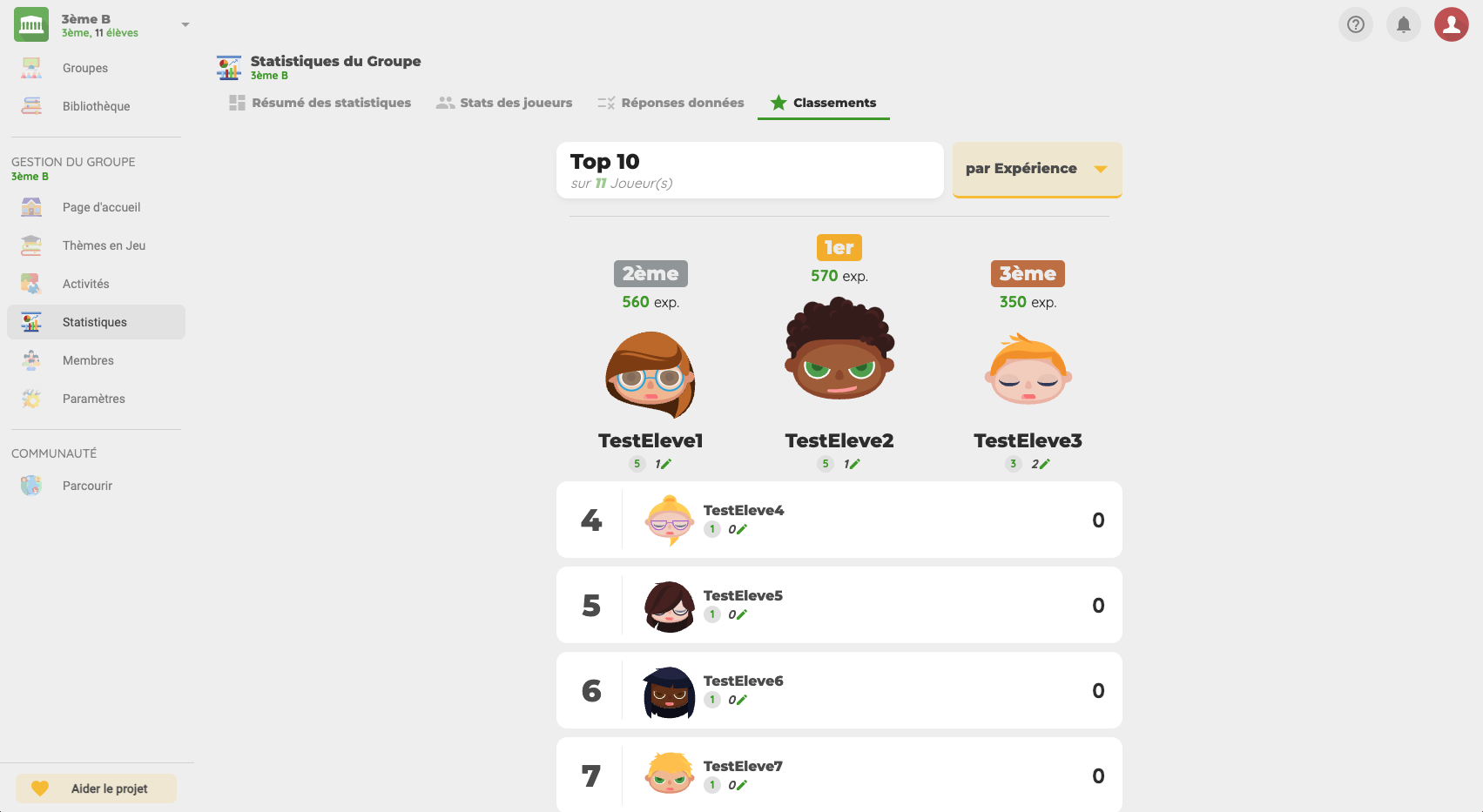Open Bibliothèque in the sidebar
This screenshot has width=1483, height=812.
tap(96, 106)
